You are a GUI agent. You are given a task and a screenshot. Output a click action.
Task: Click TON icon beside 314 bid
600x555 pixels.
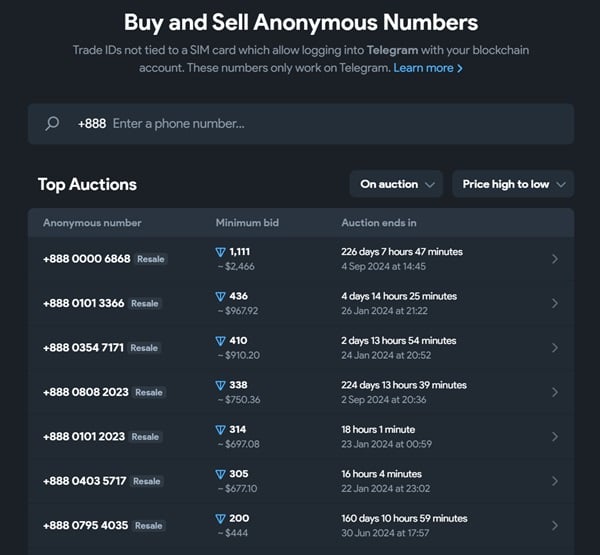tap(221, 430)
